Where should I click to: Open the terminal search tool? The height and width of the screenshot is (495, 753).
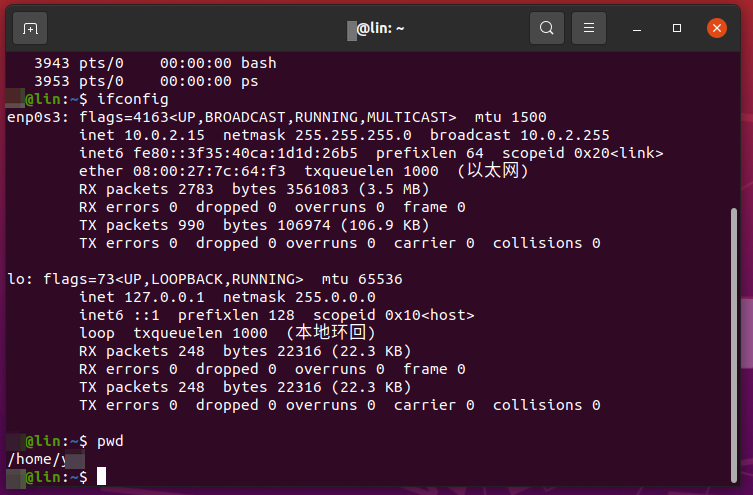point(547,28)
